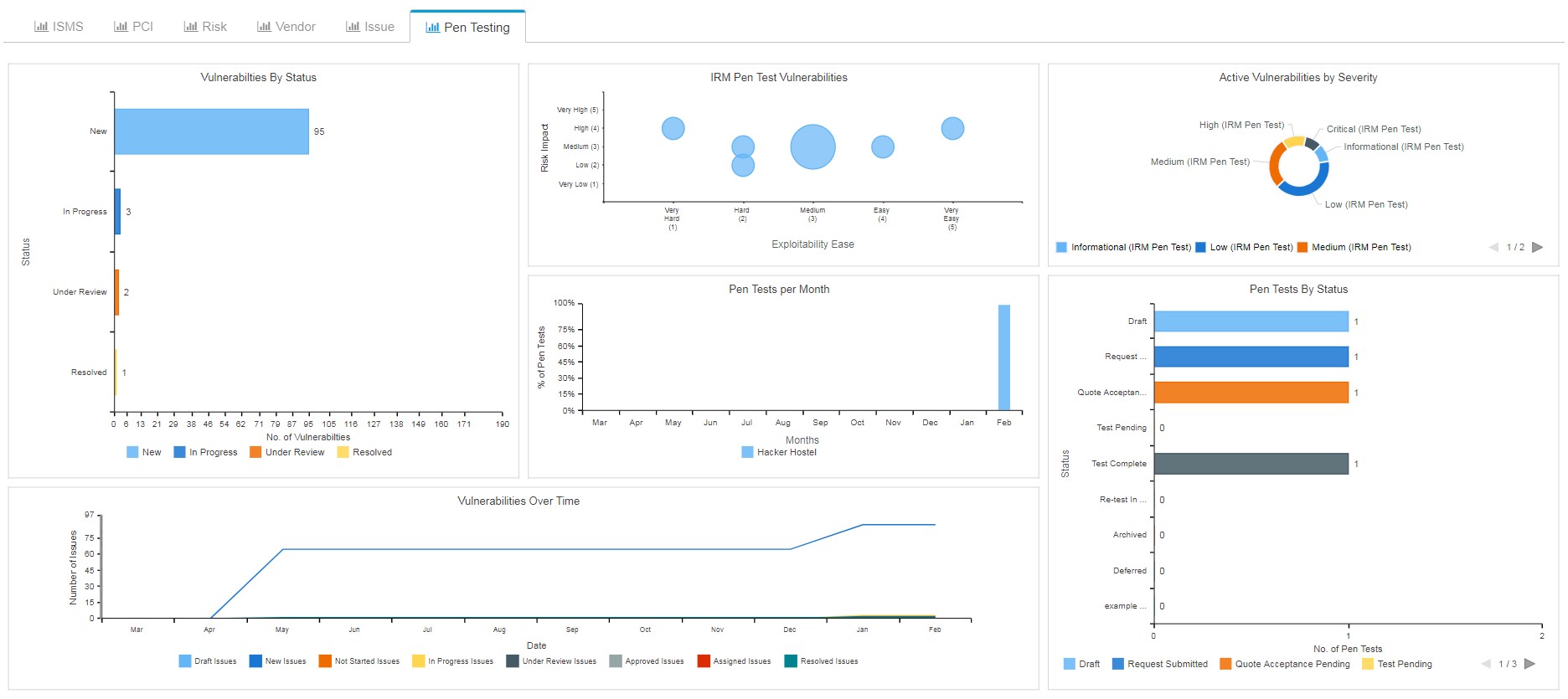Click the large Medium exploitability bubble
This screenshot has width=1568, height=699.
click(x=812, y=146)
